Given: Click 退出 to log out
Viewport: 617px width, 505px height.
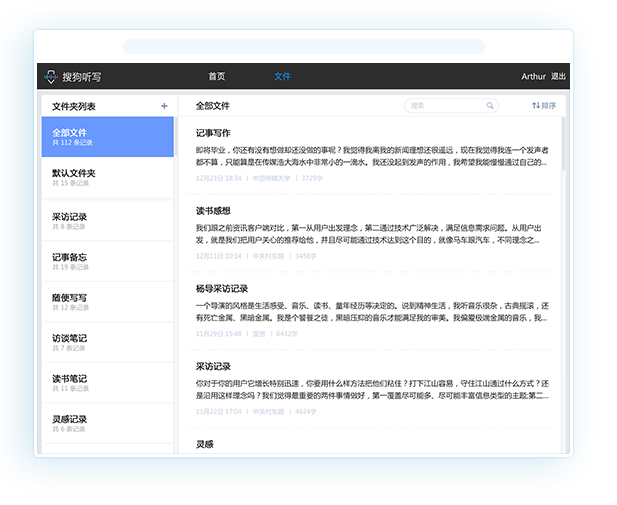Looking at the screenshot, I should [558, 76].
